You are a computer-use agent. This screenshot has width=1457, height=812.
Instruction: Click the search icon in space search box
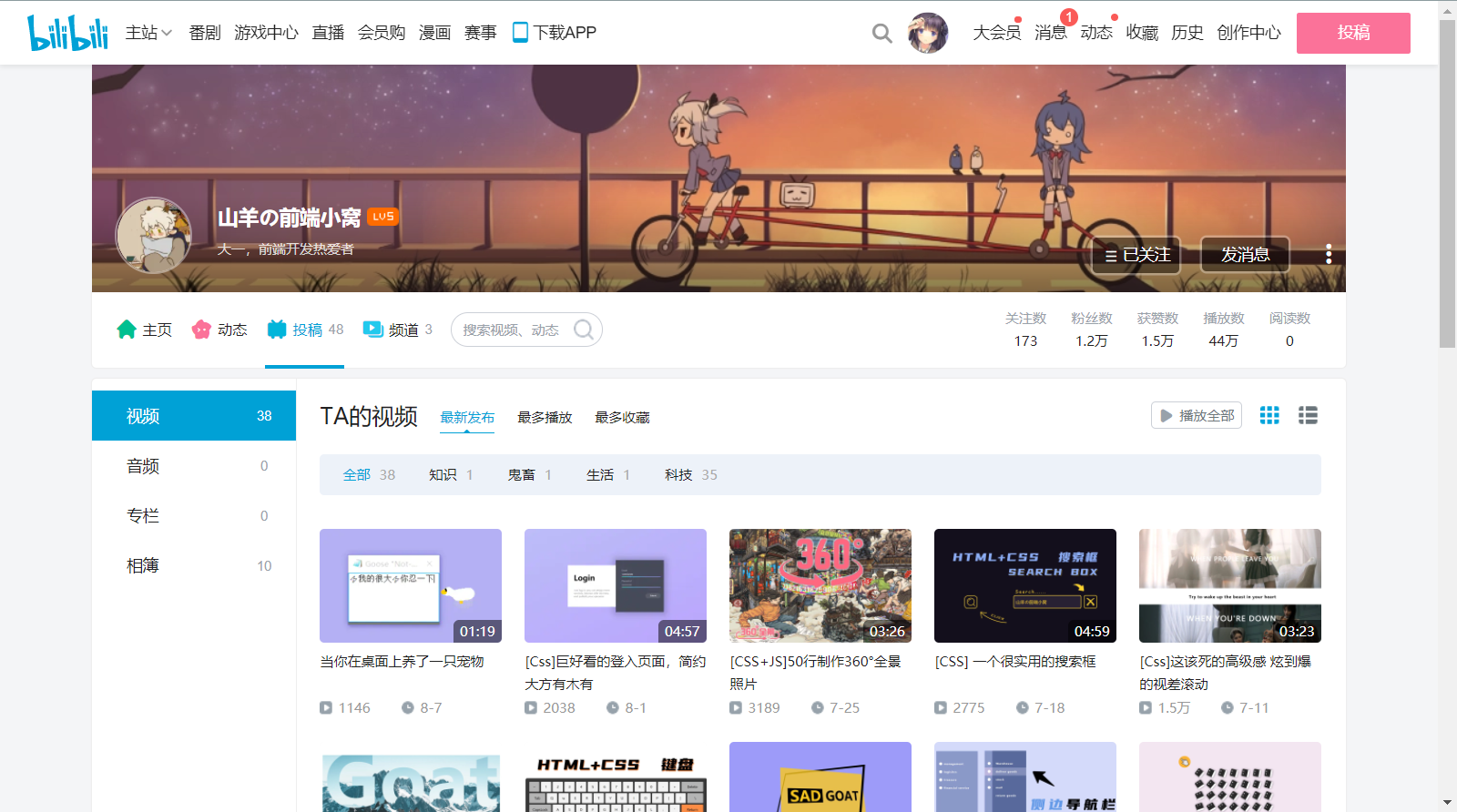(584, 330)
